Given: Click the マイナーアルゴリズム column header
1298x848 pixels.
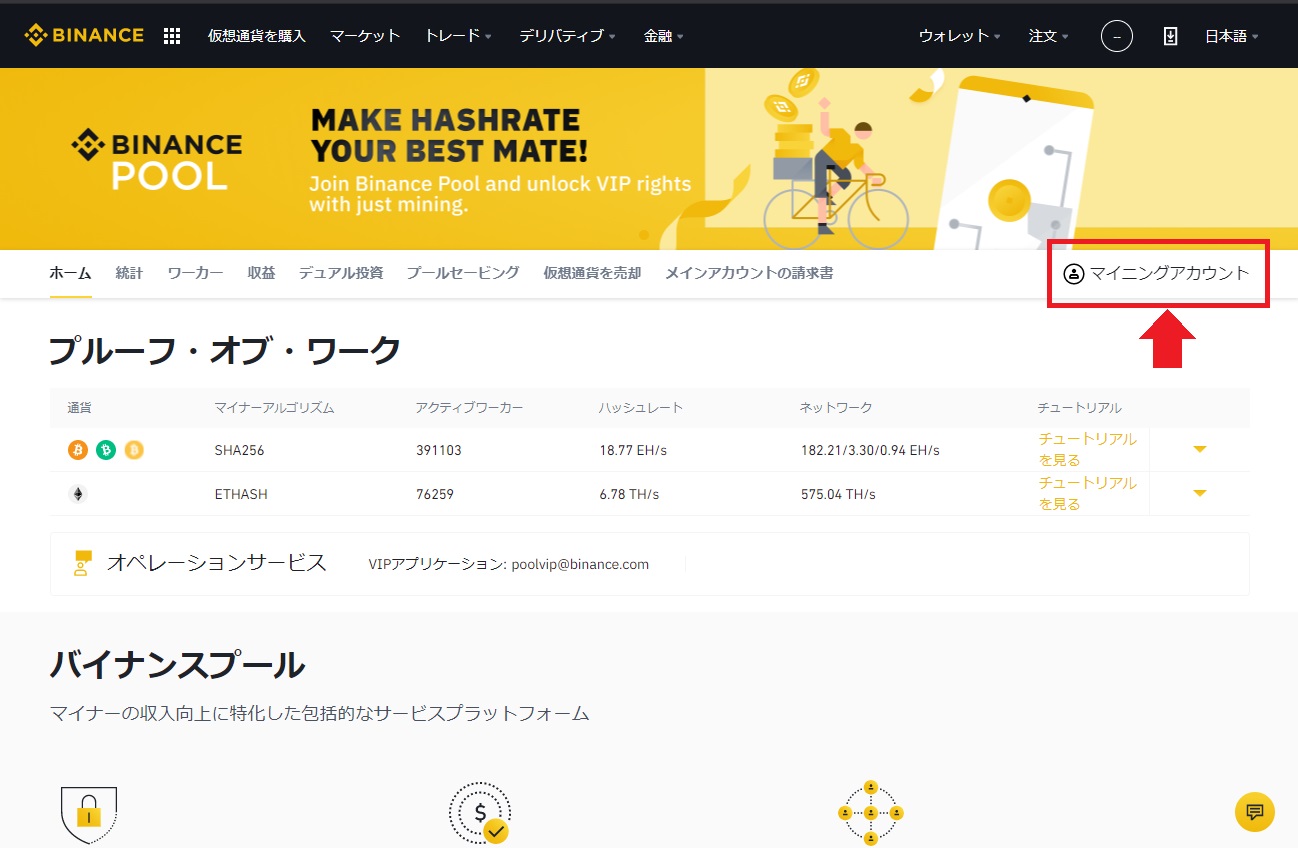Looking at the screenshot, I should coord(274,408).
